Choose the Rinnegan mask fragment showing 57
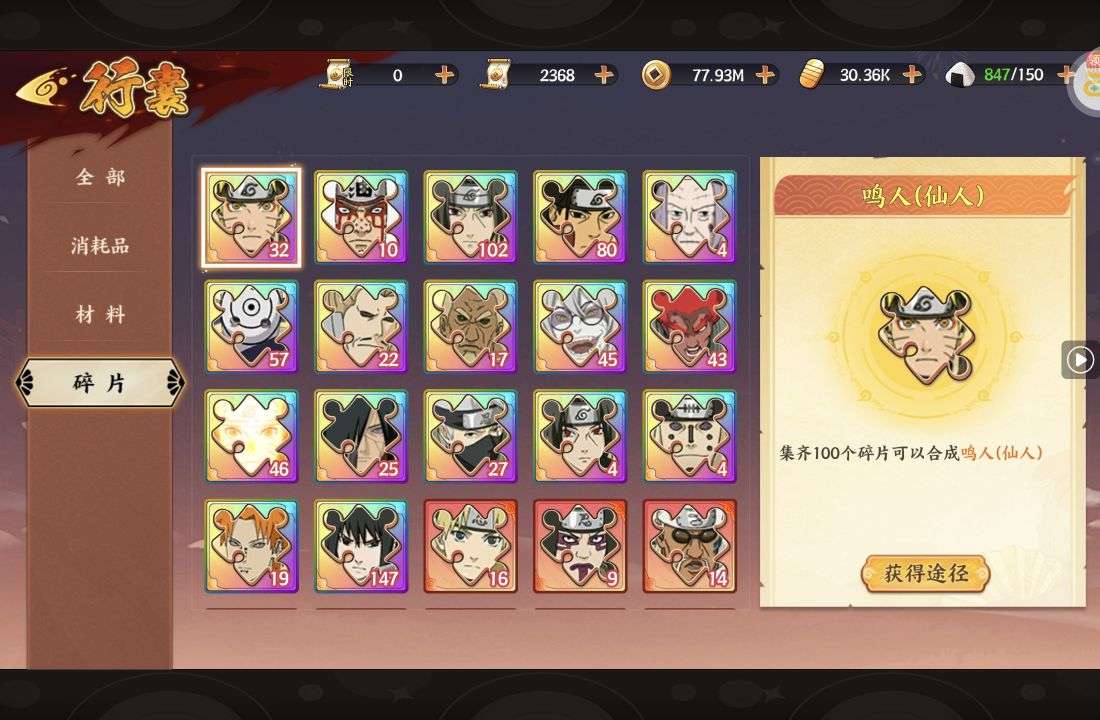Screen dimensions: 1100x720 (251, 327)
